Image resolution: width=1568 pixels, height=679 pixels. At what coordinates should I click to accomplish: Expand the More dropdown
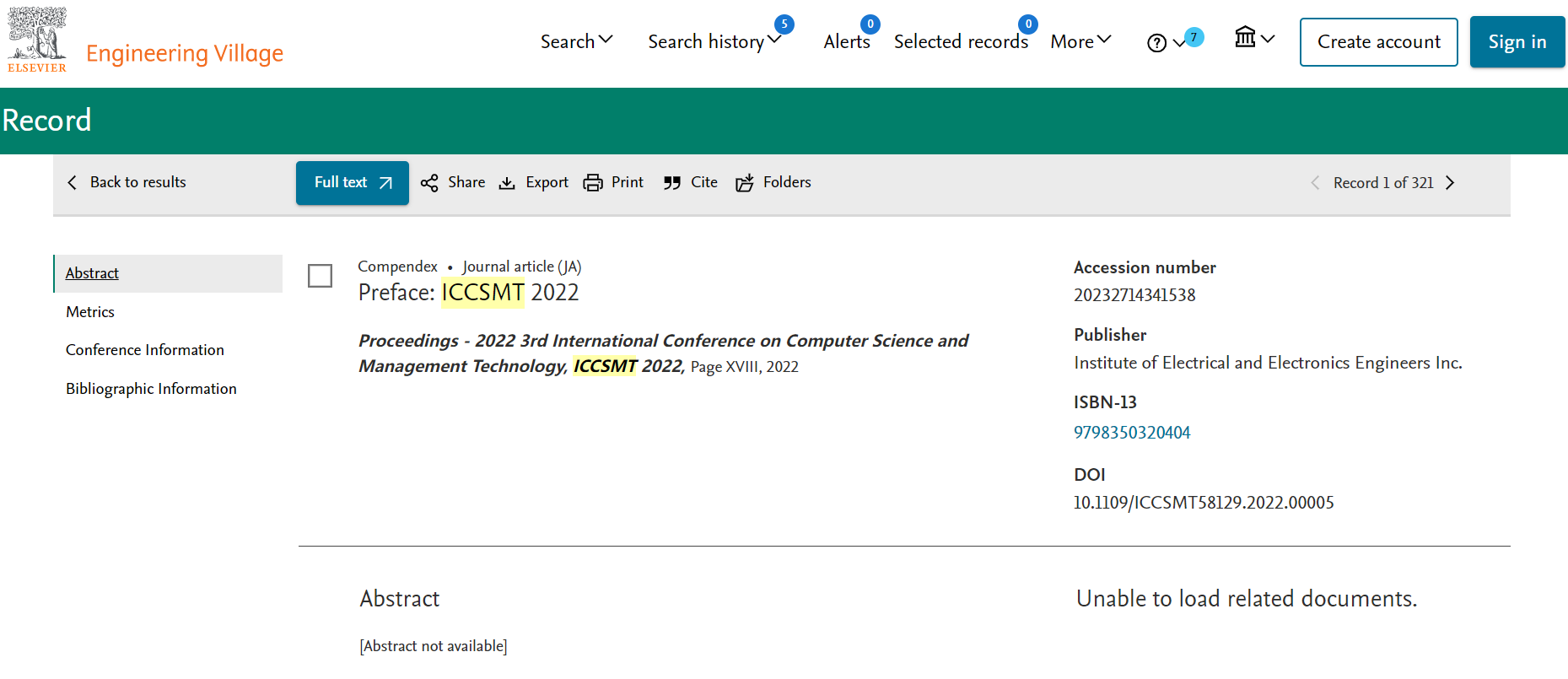coord(1080,41)
